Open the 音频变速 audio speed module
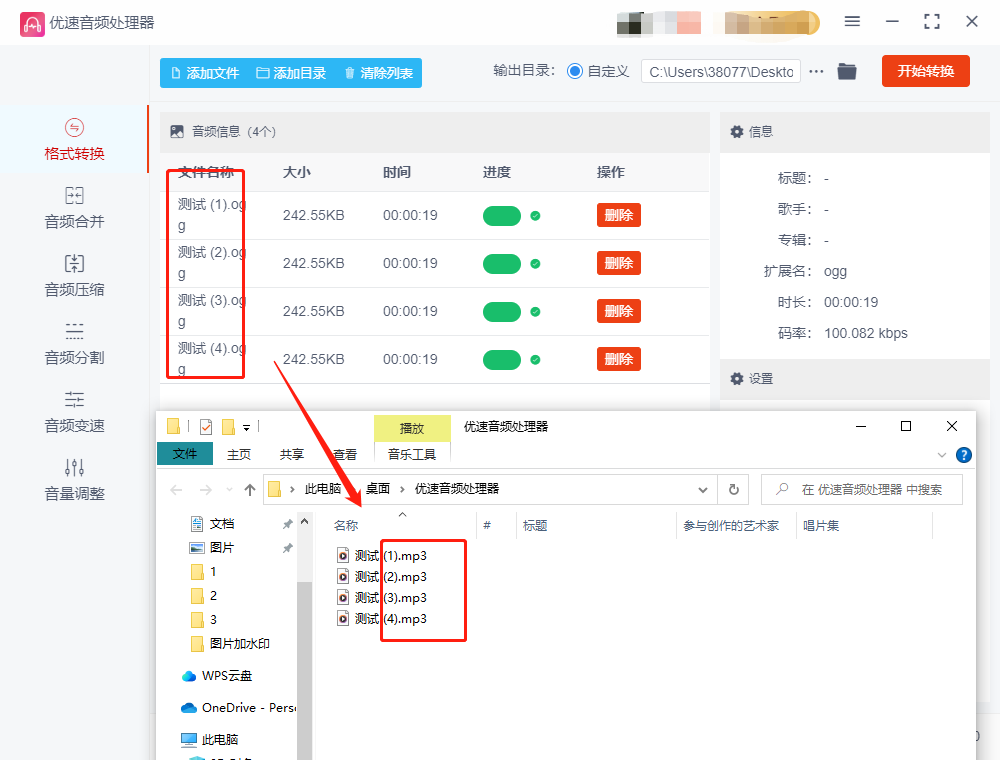The image size is (1000, 760). (74, 413)
